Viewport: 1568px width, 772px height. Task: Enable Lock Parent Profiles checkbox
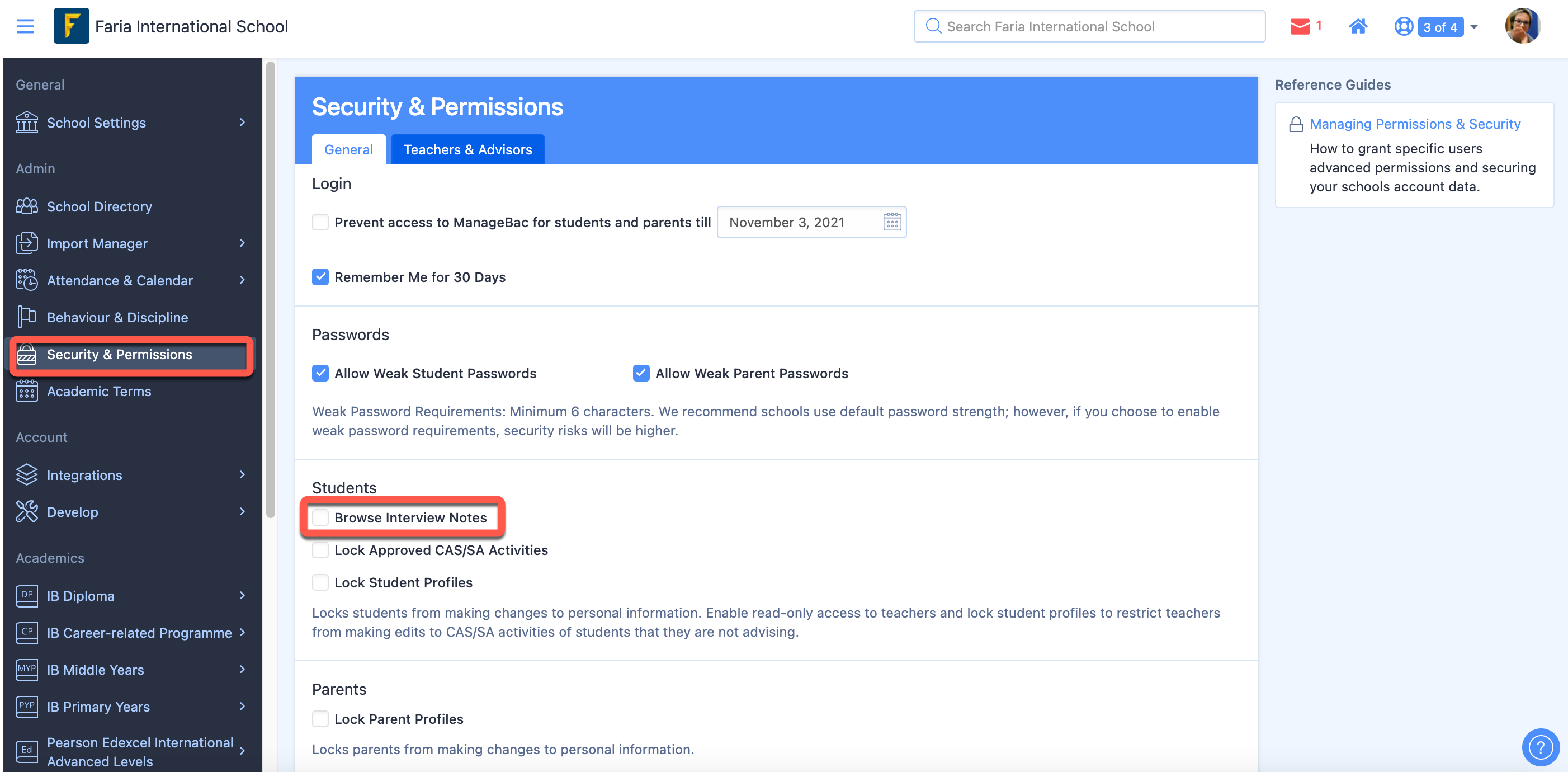tap(320, 719)
